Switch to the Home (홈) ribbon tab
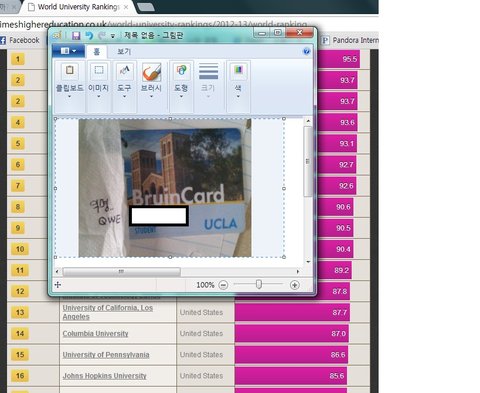 click(96, 52)
